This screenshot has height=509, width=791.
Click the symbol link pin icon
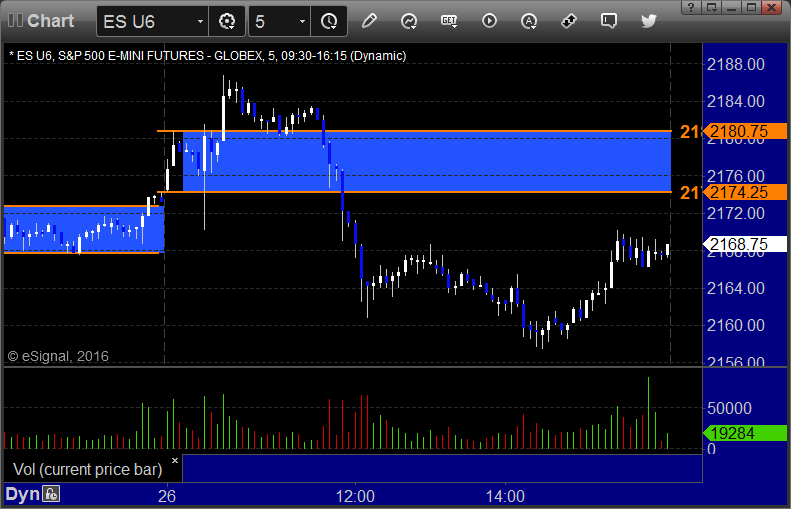(x=569, y=21)
